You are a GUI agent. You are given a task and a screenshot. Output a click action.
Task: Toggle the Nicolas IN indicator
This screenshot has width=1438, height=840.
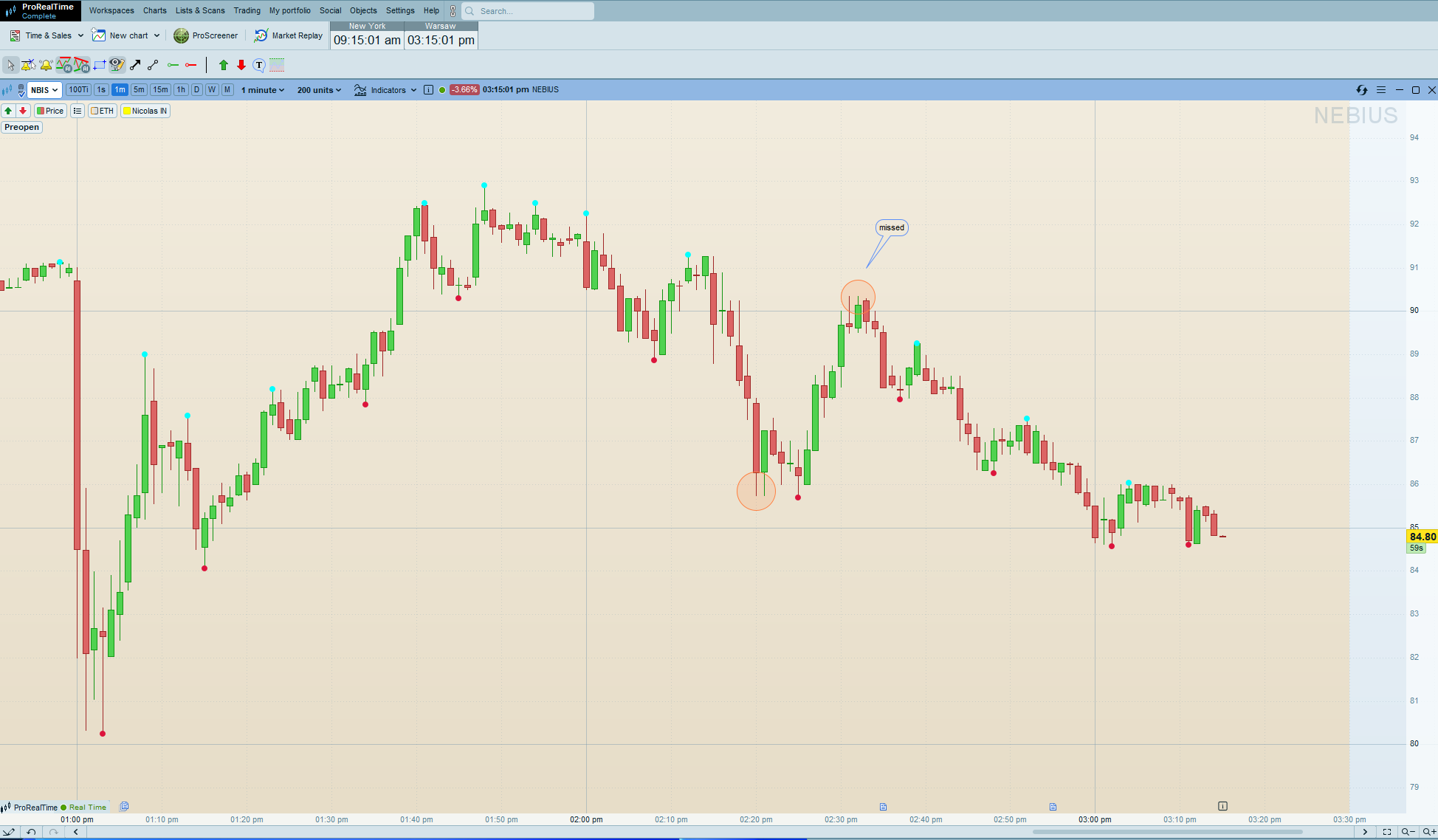(x=145, y=111)
